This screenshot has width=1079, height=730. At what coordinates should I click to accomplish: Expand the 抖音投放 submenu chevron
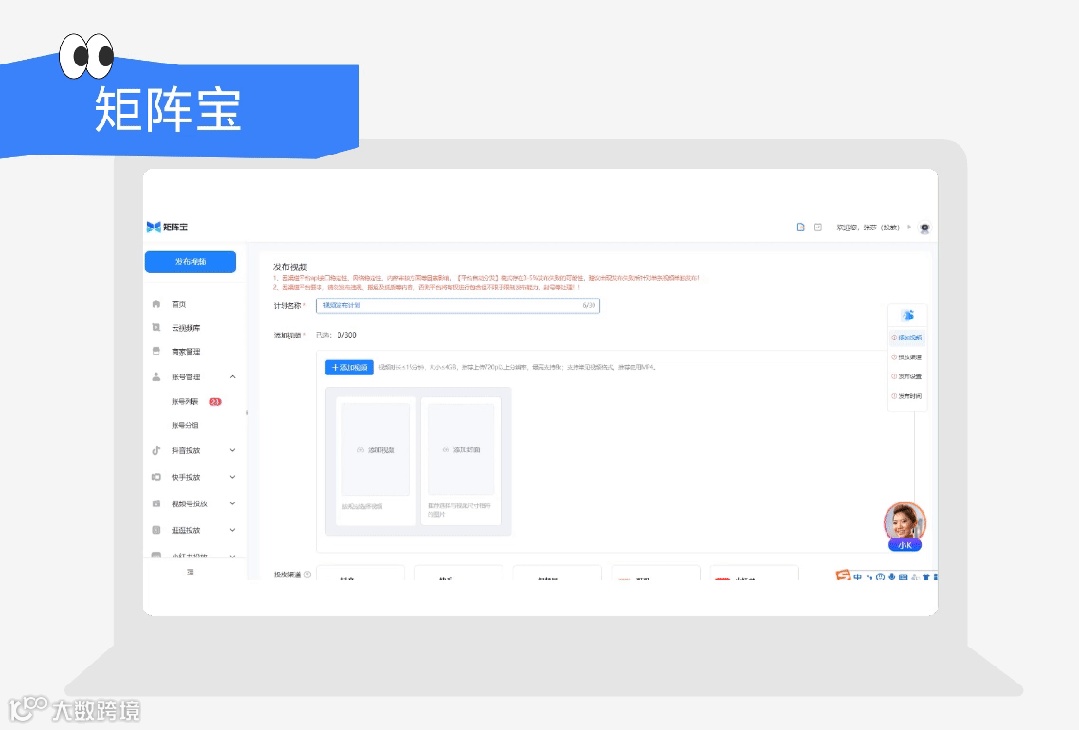231,451
